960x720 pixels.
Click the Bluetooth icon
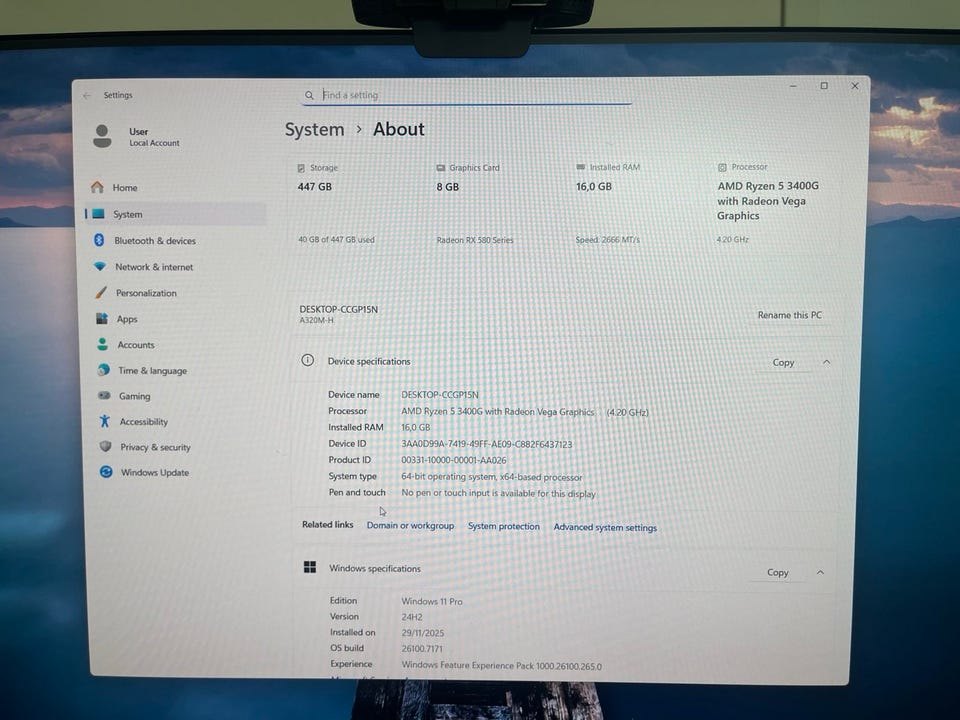click(x=99, y=240)
